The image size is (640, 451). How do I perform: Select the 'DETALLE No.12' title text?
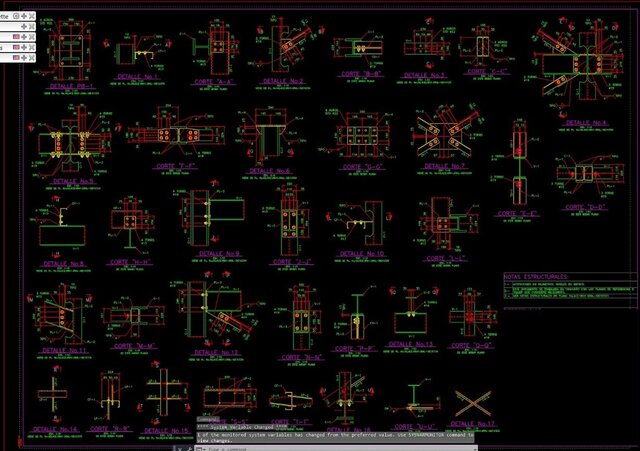(215, 352)
